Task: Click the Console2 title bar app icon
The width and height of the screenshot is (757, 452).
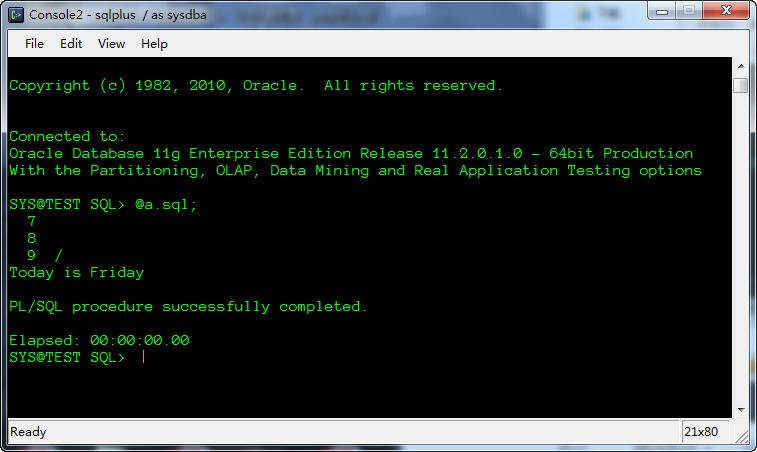Action: click(x=16, y=15)
